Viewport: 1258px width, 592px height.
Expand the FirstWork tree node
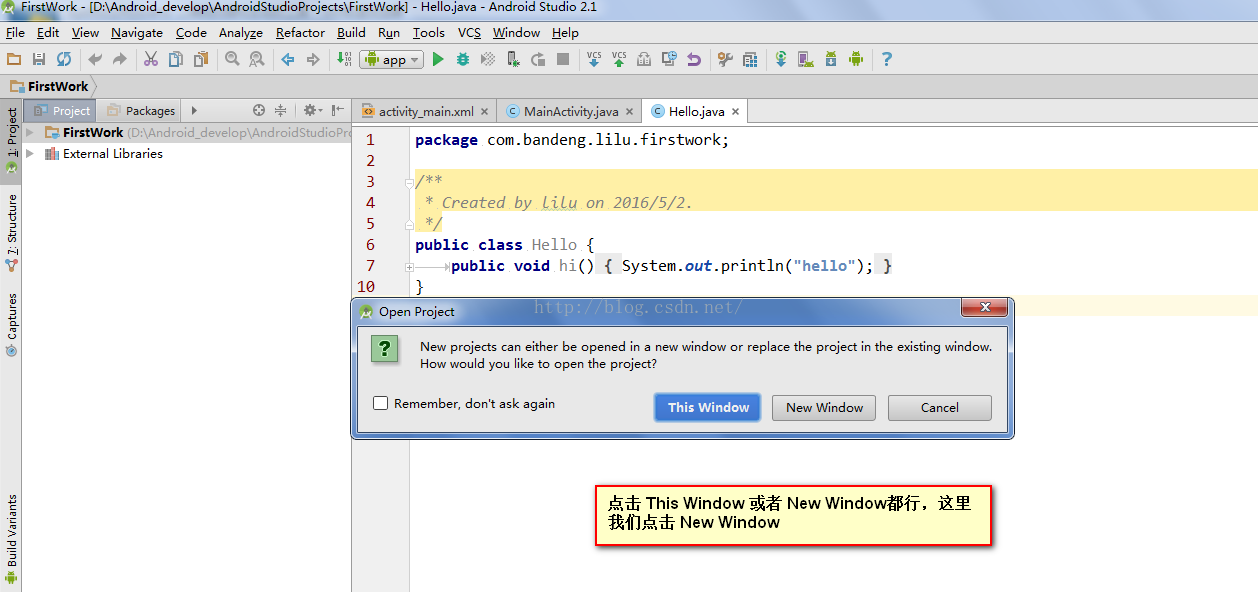30,132
